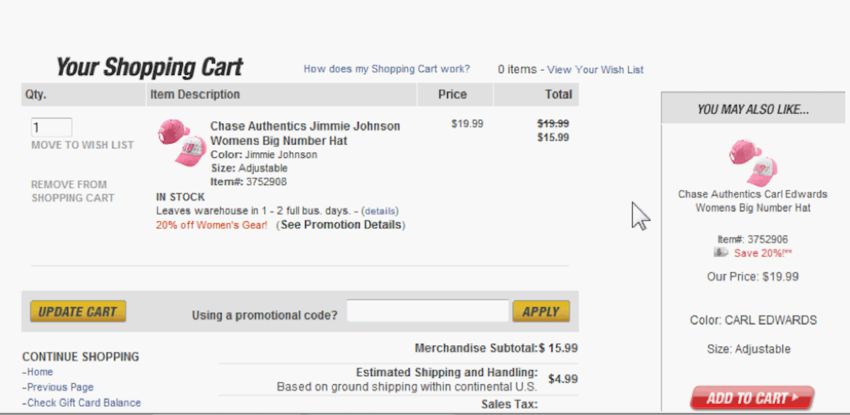
Task: View Your Wish List
Action: tap(595, 70)
